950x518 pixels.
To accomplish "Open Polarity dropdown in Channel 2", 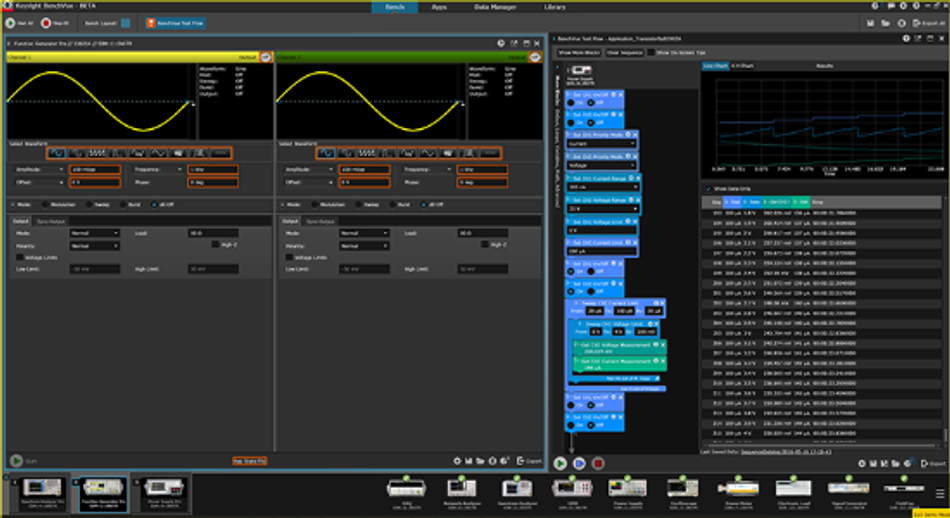I will (x=364, y=246).
